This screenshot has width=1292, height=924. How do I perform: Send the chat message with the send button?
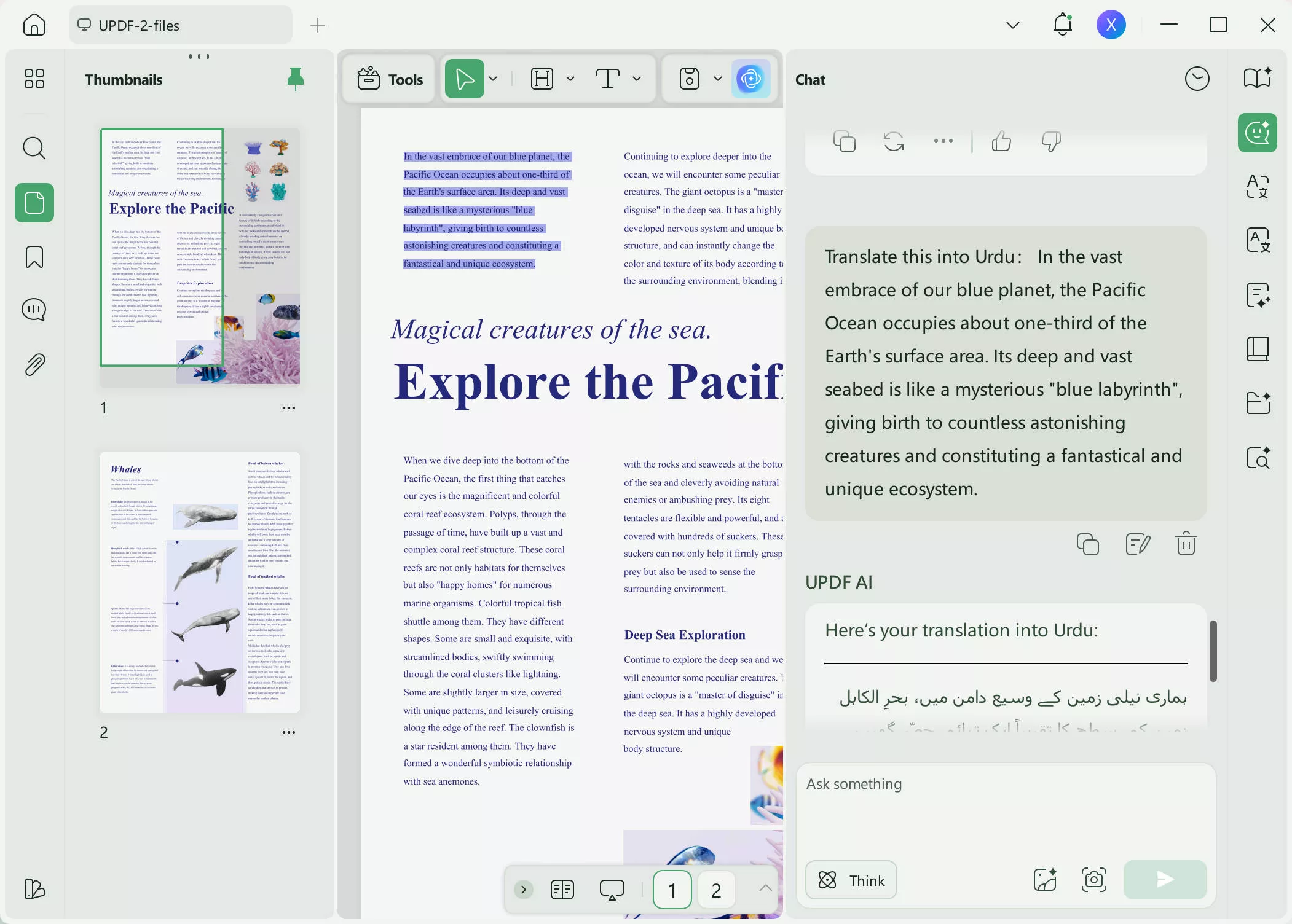(1164, 880)
